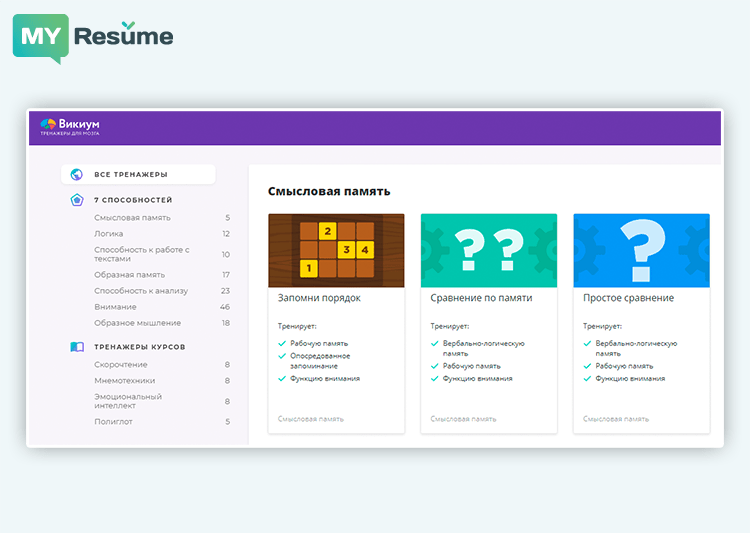The image size is (750, 533).
Task: Click the book icon beside Тренажеры курсов
Action: click(x=76, y=347)
